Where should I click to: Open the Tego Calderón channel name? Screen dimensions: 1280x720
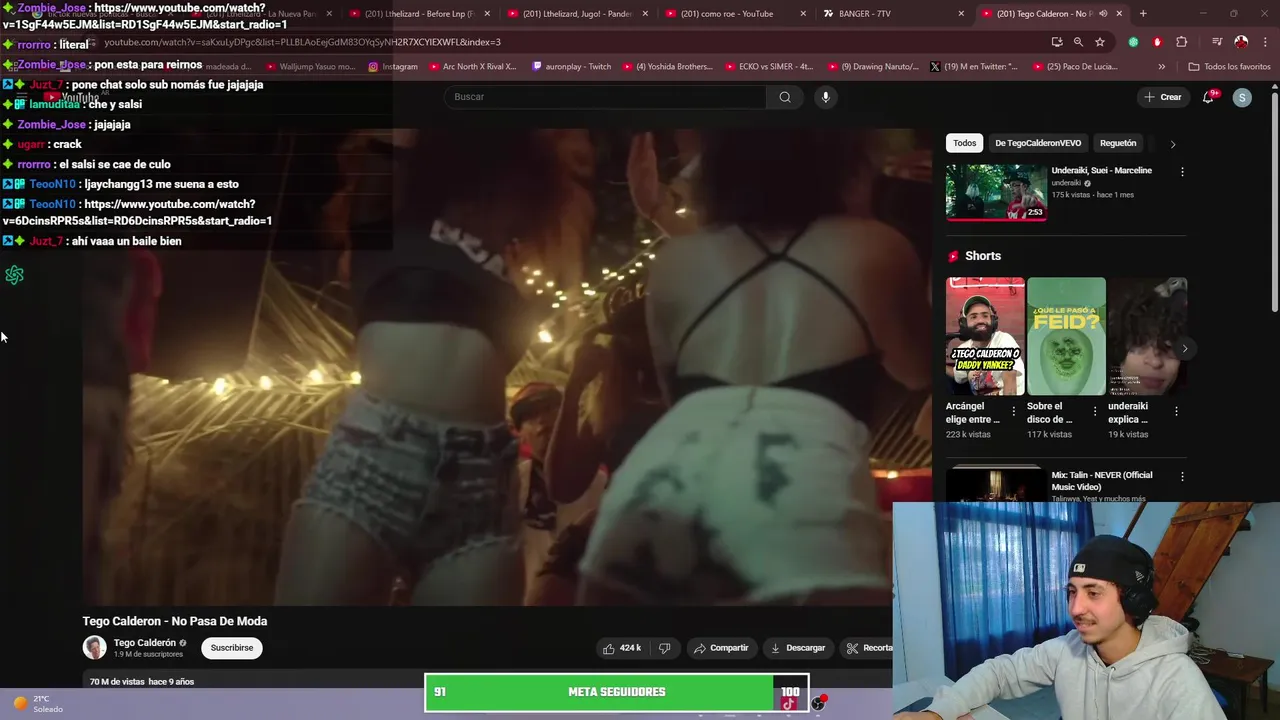[145, 643]
